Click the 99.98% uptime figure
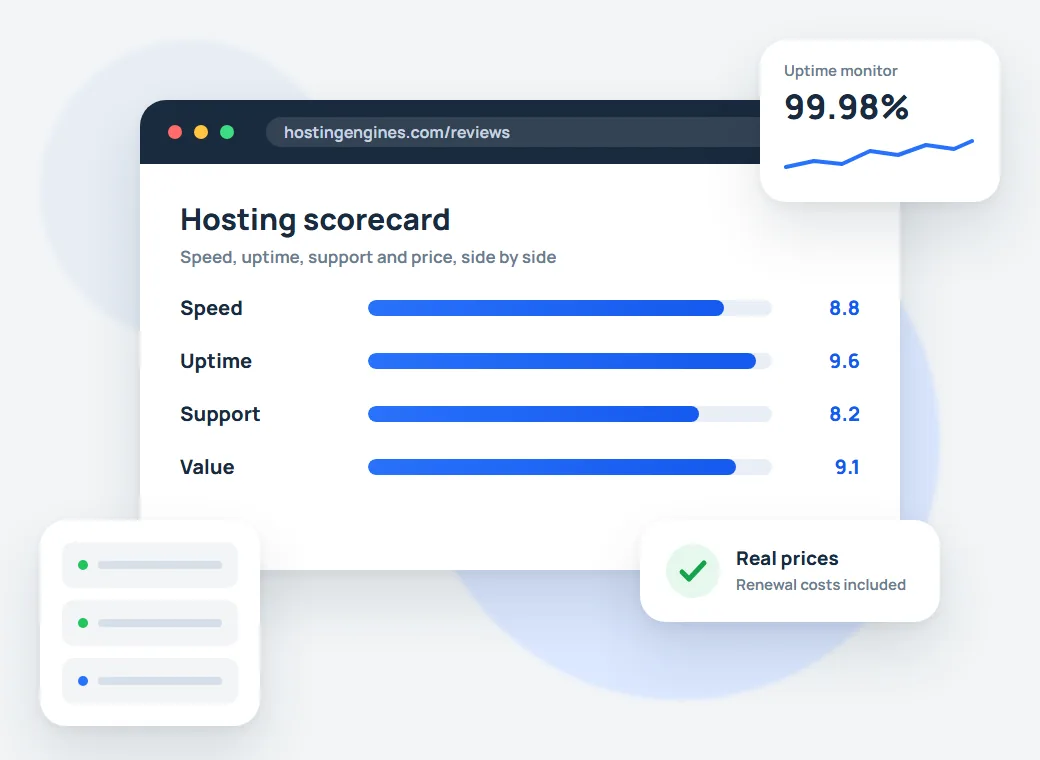 coord(846,107)
